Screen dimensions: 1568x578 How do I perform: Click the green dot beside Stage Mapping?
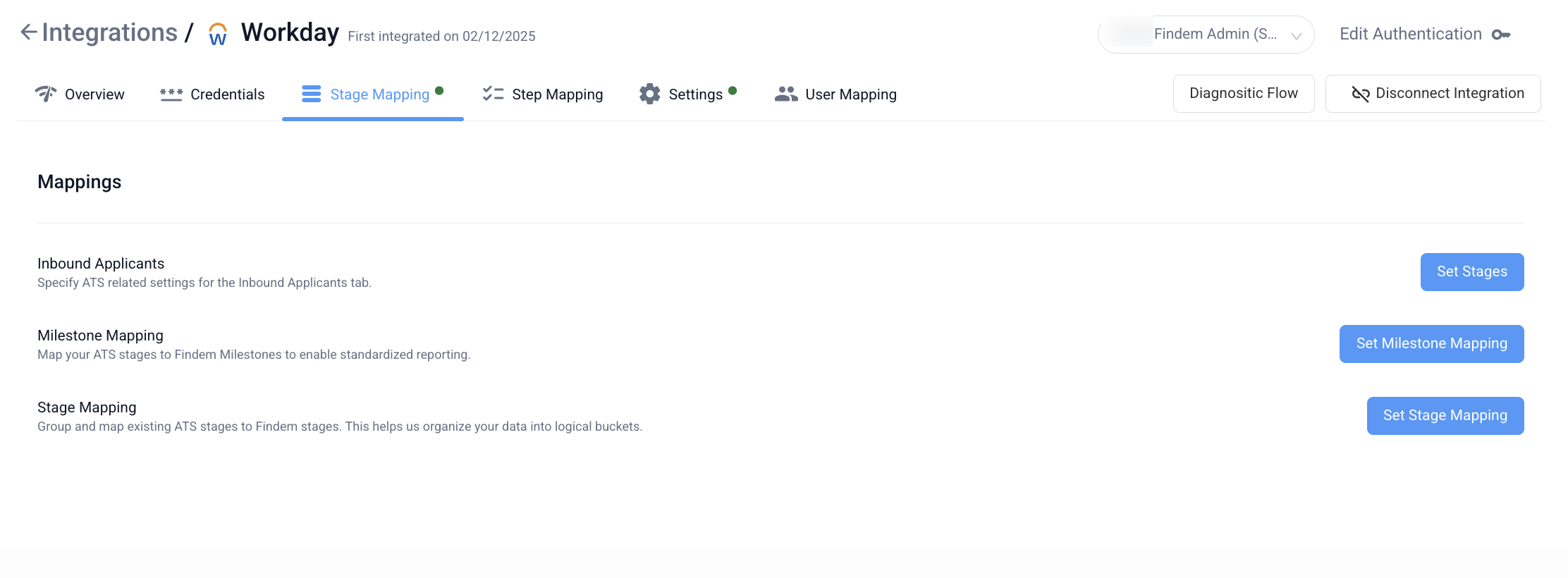pyautogui.click(x=439, y=90)
